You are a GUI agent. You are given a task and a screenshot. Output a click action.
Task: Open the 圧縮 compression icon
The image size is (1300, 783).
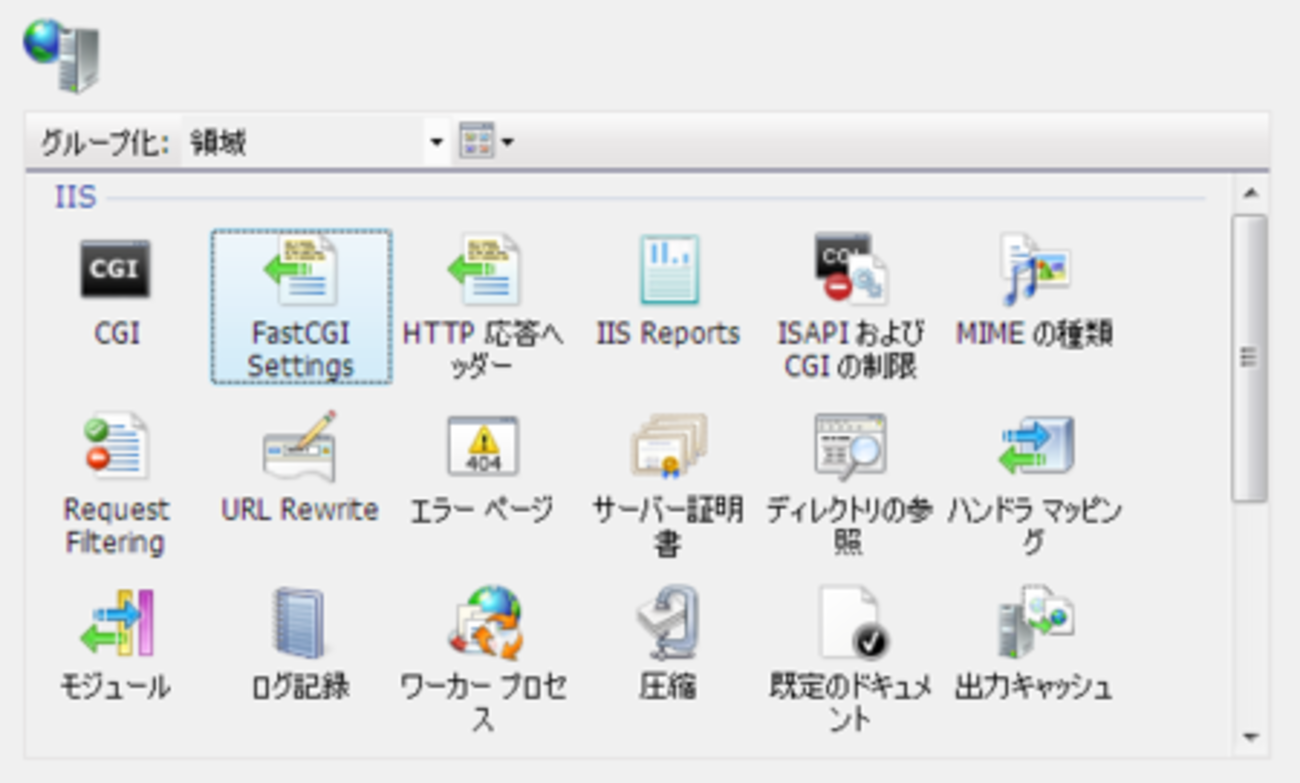pos(668,622)
